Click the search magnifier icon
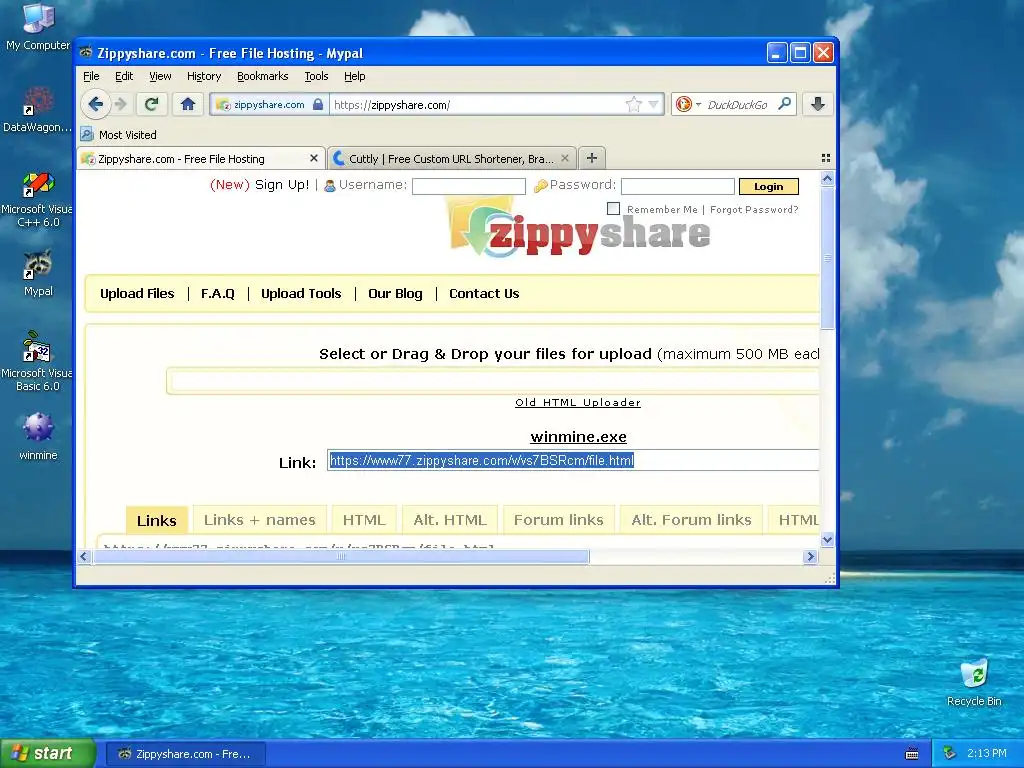This screenshot has width=1024, height=768. point(784,104)
